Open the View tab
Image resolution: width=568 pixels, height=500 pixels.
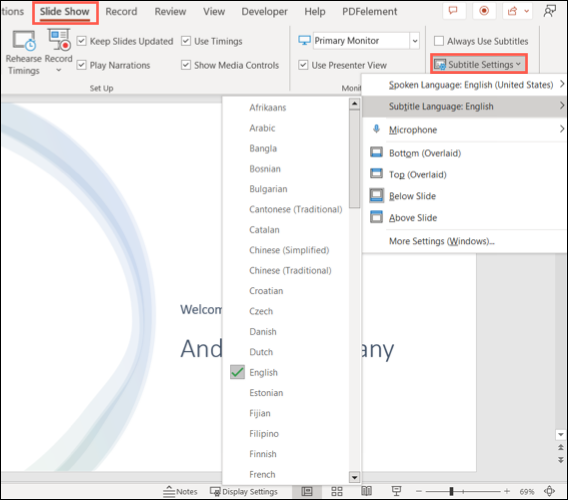tap(214, 12)
